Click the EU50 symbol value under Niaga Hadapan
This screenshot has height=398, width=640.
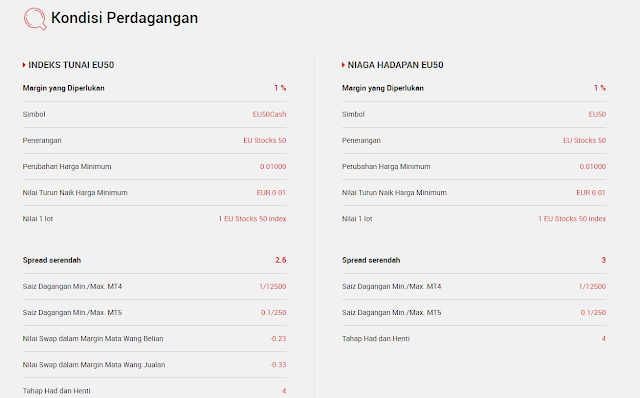pyautogui.click(x=597, y=114)
